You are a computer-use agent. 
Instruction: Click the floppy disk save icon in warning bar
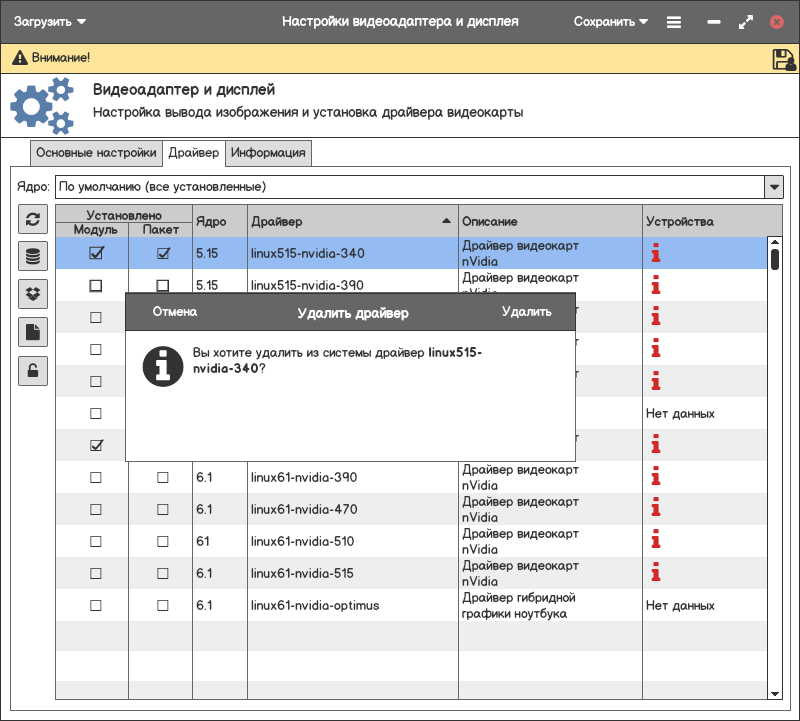point(783,59)
